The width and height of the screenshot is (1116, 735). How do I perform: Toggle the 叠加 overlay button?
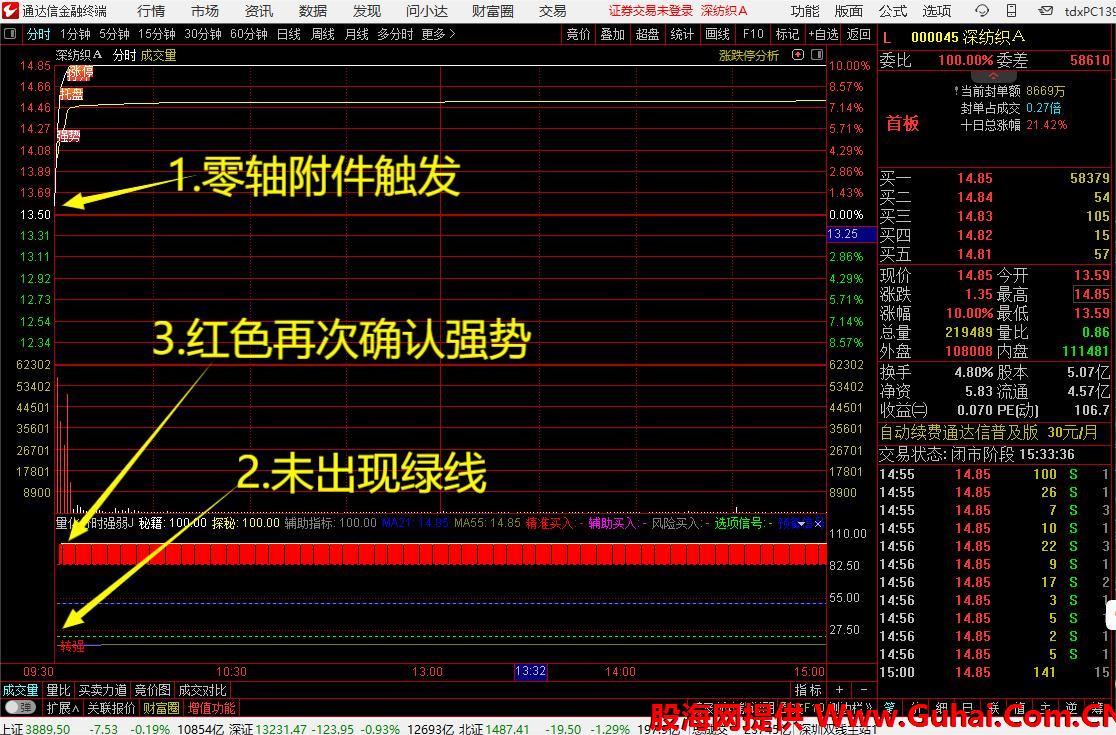[612, 34]
